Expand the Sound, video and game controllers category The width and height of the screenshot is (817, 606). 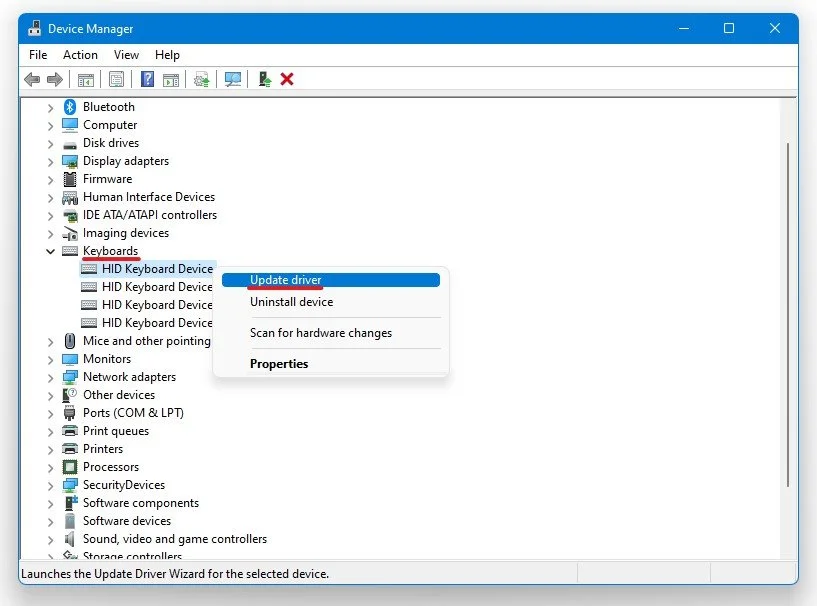pos(50,539)
